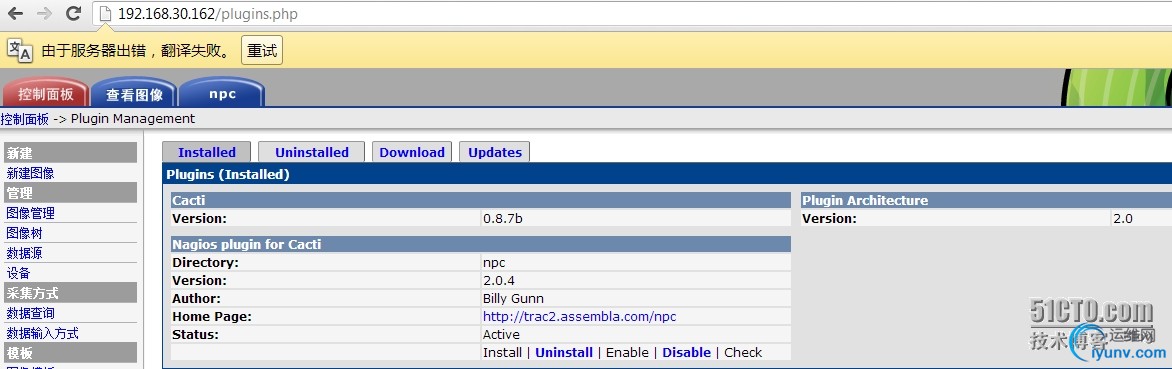Open 图像树 in the sidebar
1172x369 pixels.
pos(25,233)
